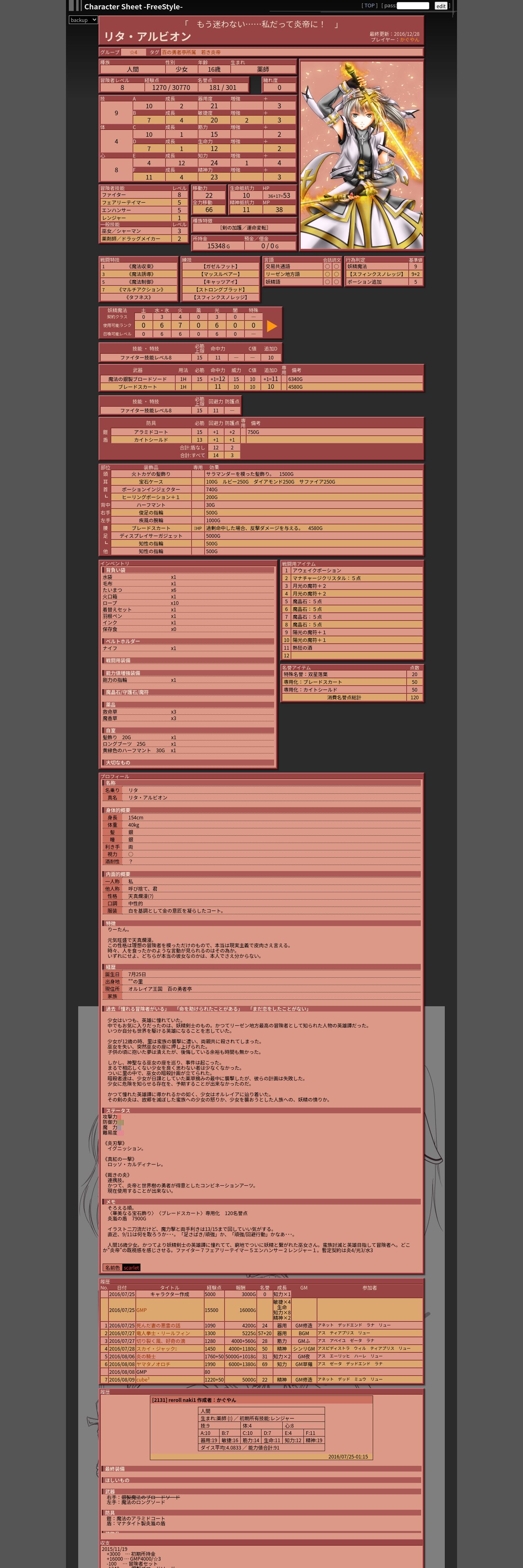
Task: Click ディスプレイサーガジェット accessory
Action: (x=151, y=536)
